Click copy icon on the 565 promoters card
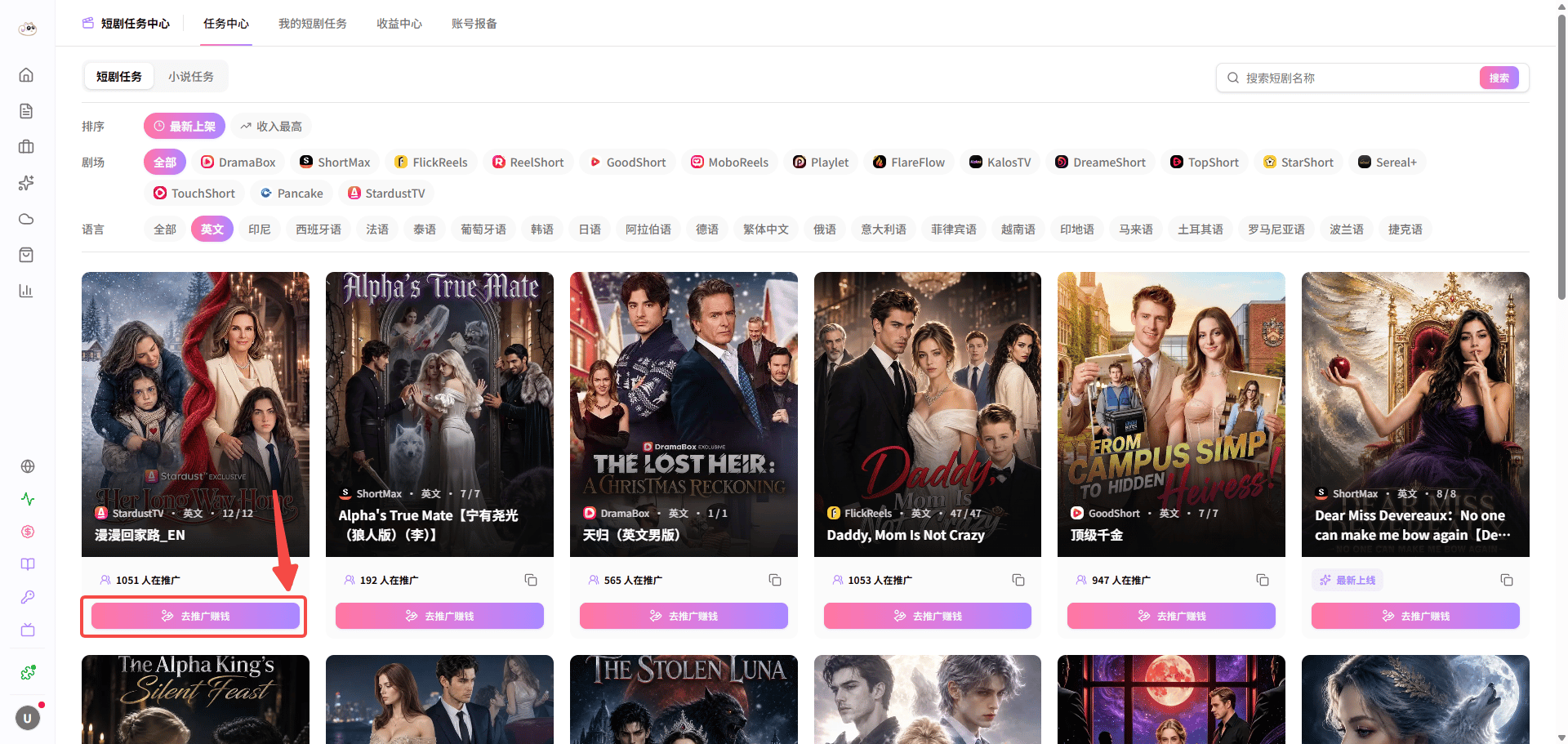1568x744 pixels. tap(775, 580)
